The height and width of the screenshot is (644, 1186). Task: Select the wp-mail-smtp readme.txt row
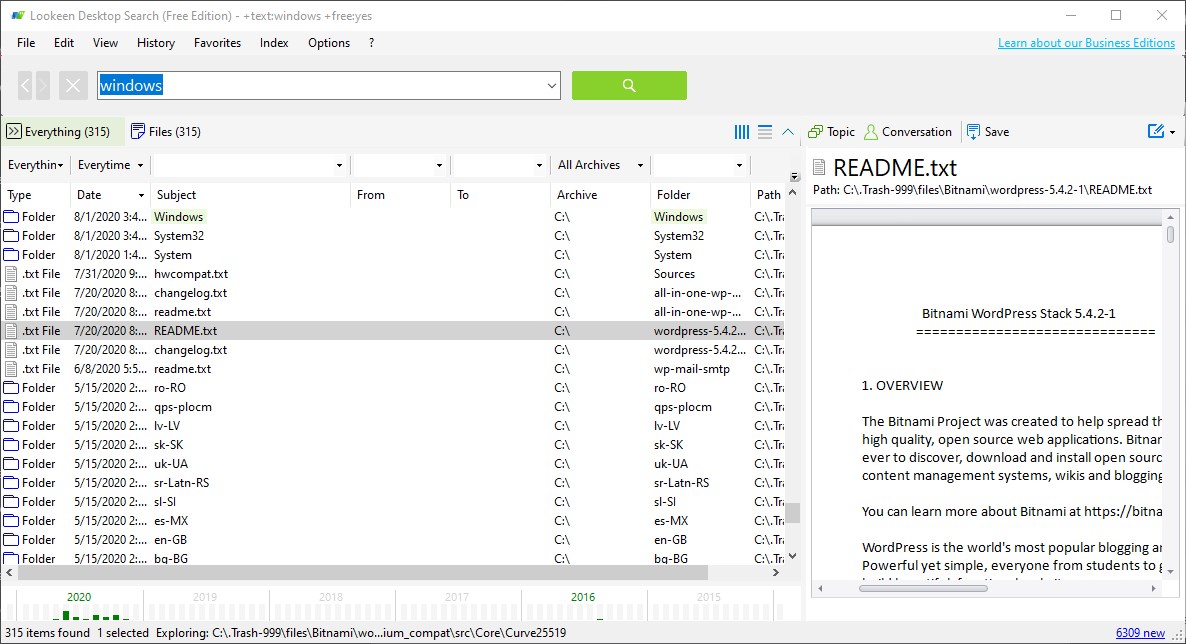tap(393, 369)
